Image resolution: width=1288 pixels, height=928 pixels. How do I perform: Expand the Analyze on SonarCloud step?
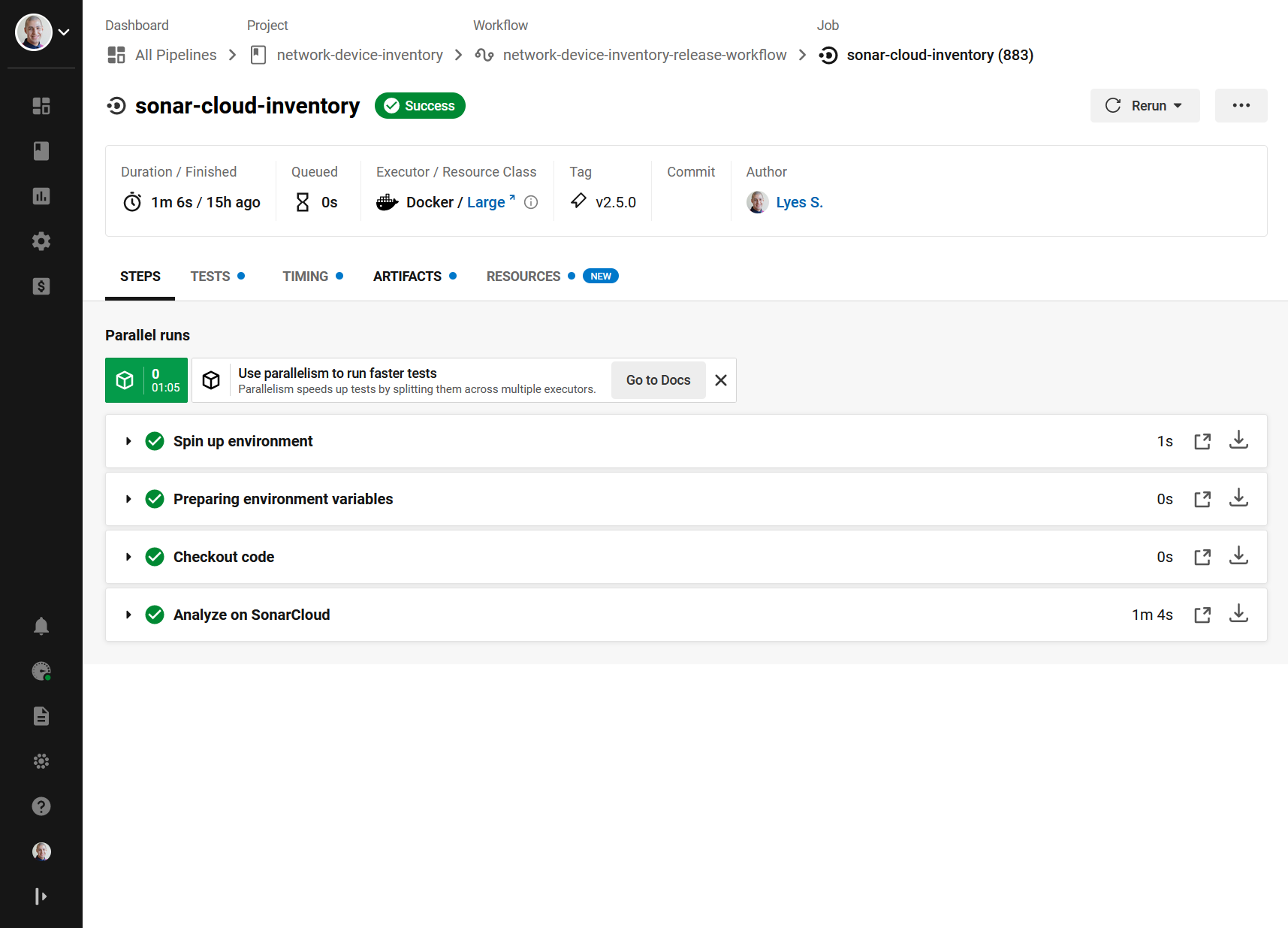click(128, 615)
